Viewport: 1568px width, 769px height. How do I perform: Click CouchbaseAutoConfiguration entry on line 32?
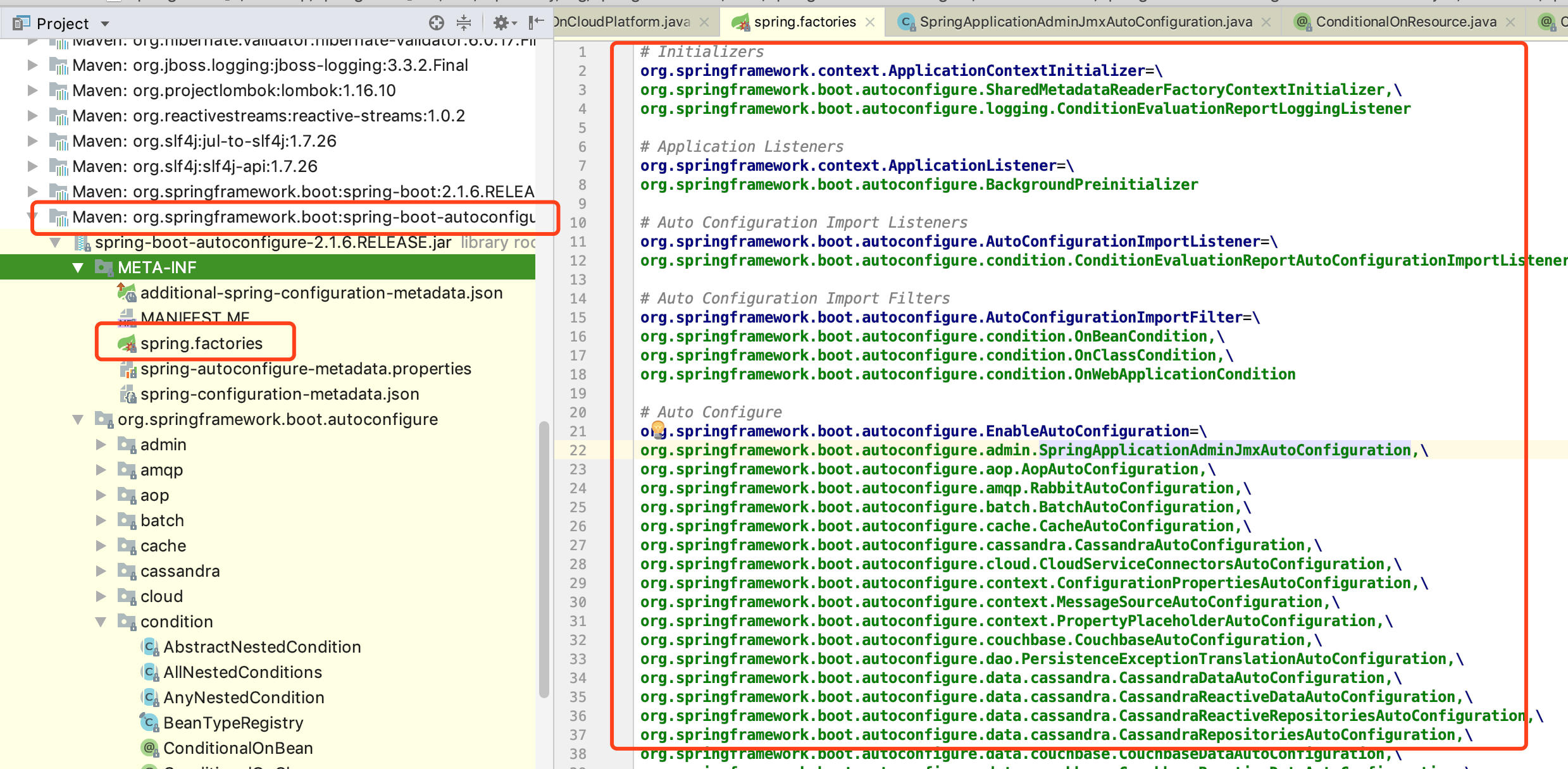click(x=1190, y=640)
